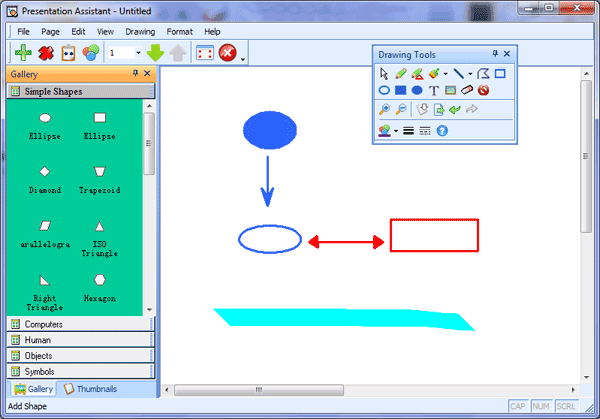Image resolution: width=600 pixels, height=419 pixels.
Task: Click the green plus Add Page icon
Action: pyautogui.click(x=22, y=52)
